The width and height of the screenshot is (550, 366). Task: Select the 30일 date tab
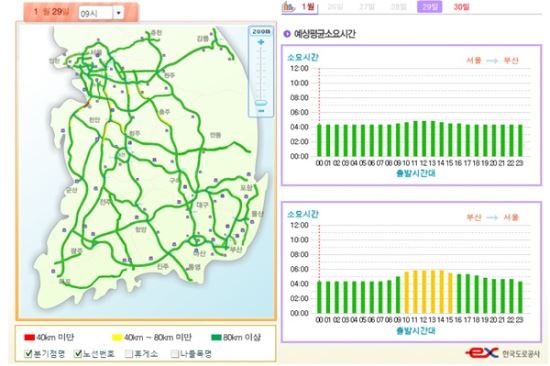pos(461,7)
